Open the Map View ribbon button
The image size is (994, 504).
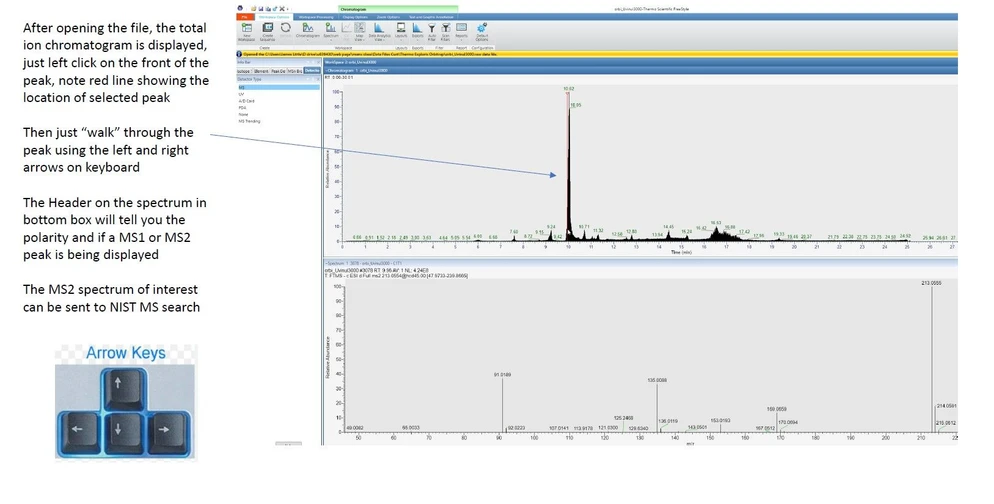(359, 32)
